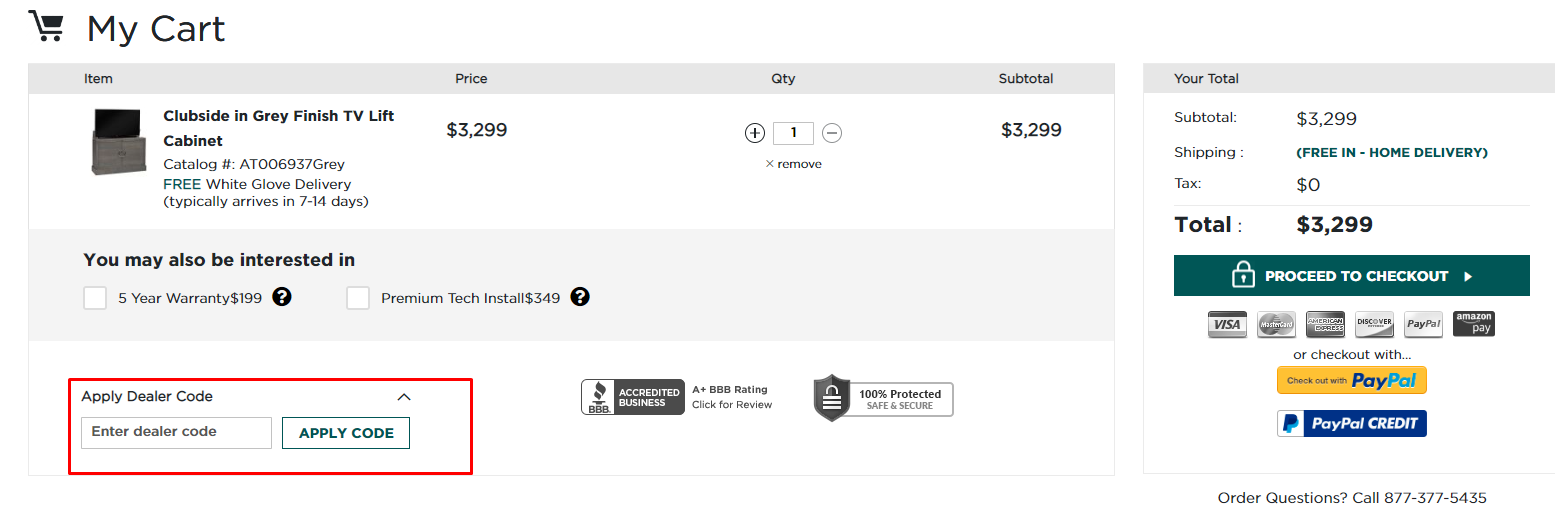
Task: Decrease quantity with the minus icon
Action: click(832, 133)
